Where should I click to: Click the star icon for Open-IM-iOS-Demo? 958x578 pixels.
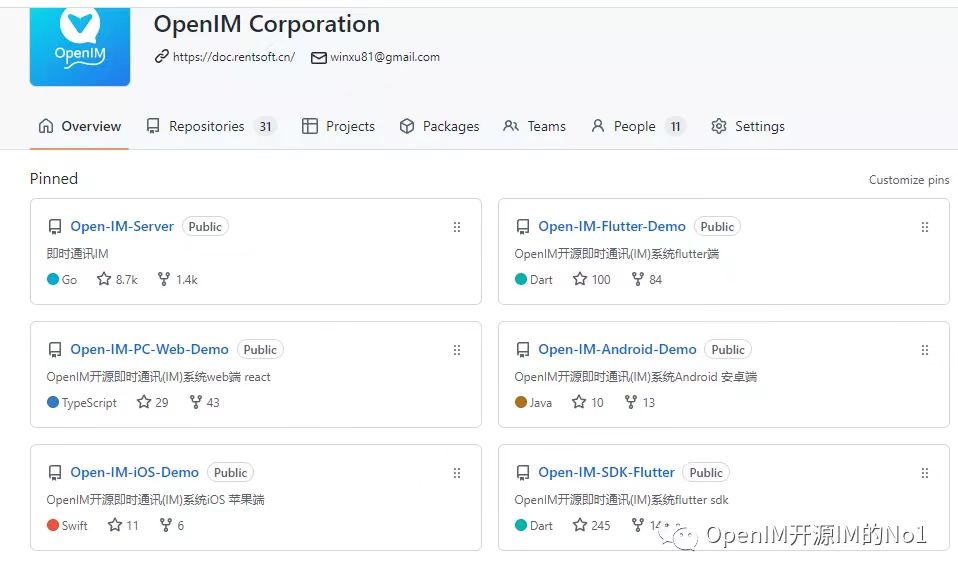coord(115,526)
